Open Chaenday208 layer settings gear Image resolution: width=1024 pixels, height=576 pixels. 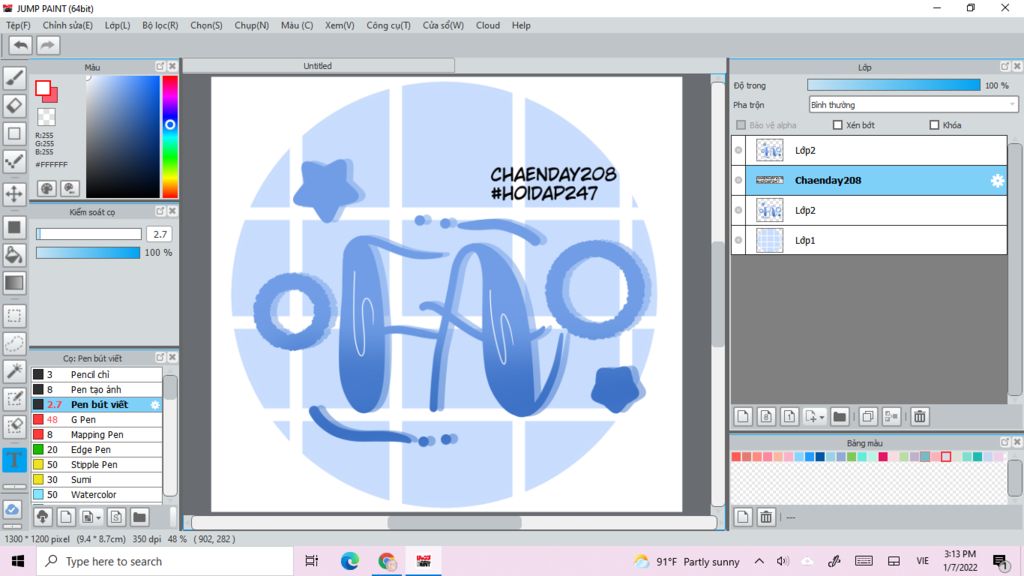pyautogui.click(x=997, y=181)
